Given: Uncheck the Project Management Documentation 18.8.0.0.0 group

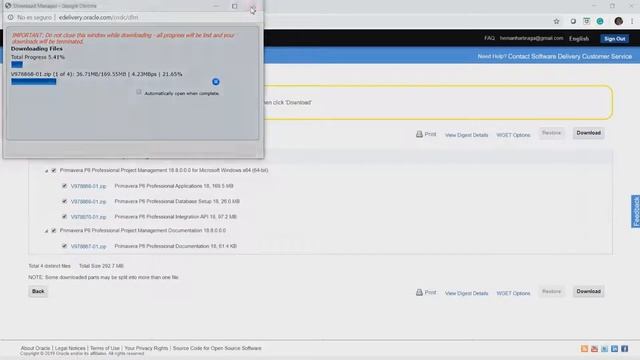Looking at the screenshot, I should click(x=54, y=231).
